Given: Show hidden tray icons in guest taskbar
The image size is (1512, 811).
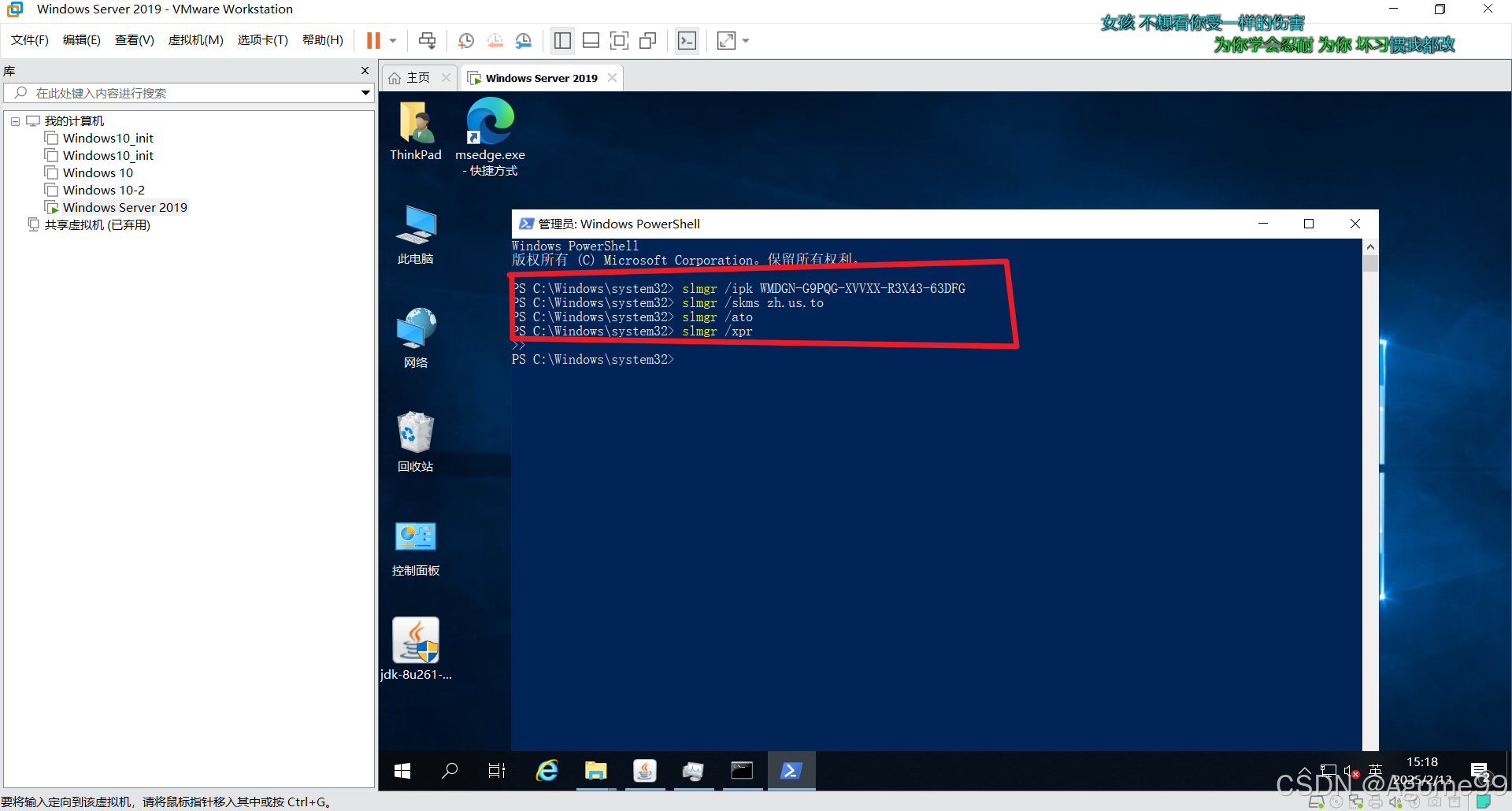Looking at the screenshot, I should coord(1304,771).
